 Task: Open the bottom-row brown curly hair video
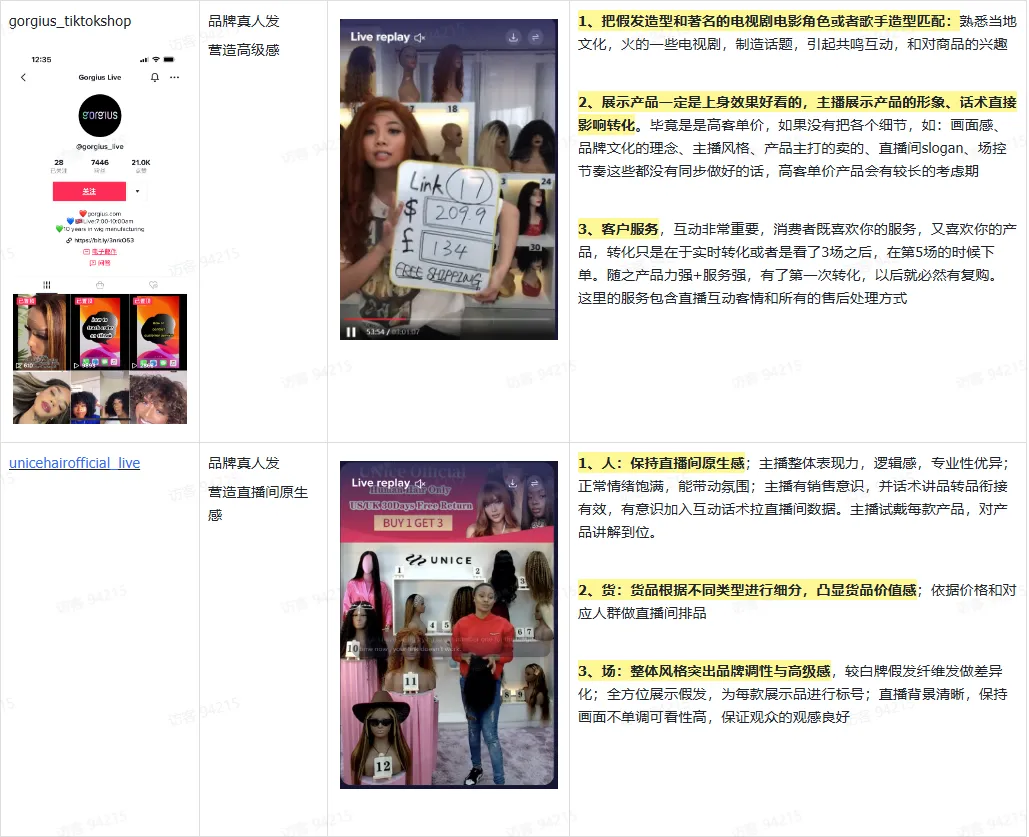[x=158, y=398]
